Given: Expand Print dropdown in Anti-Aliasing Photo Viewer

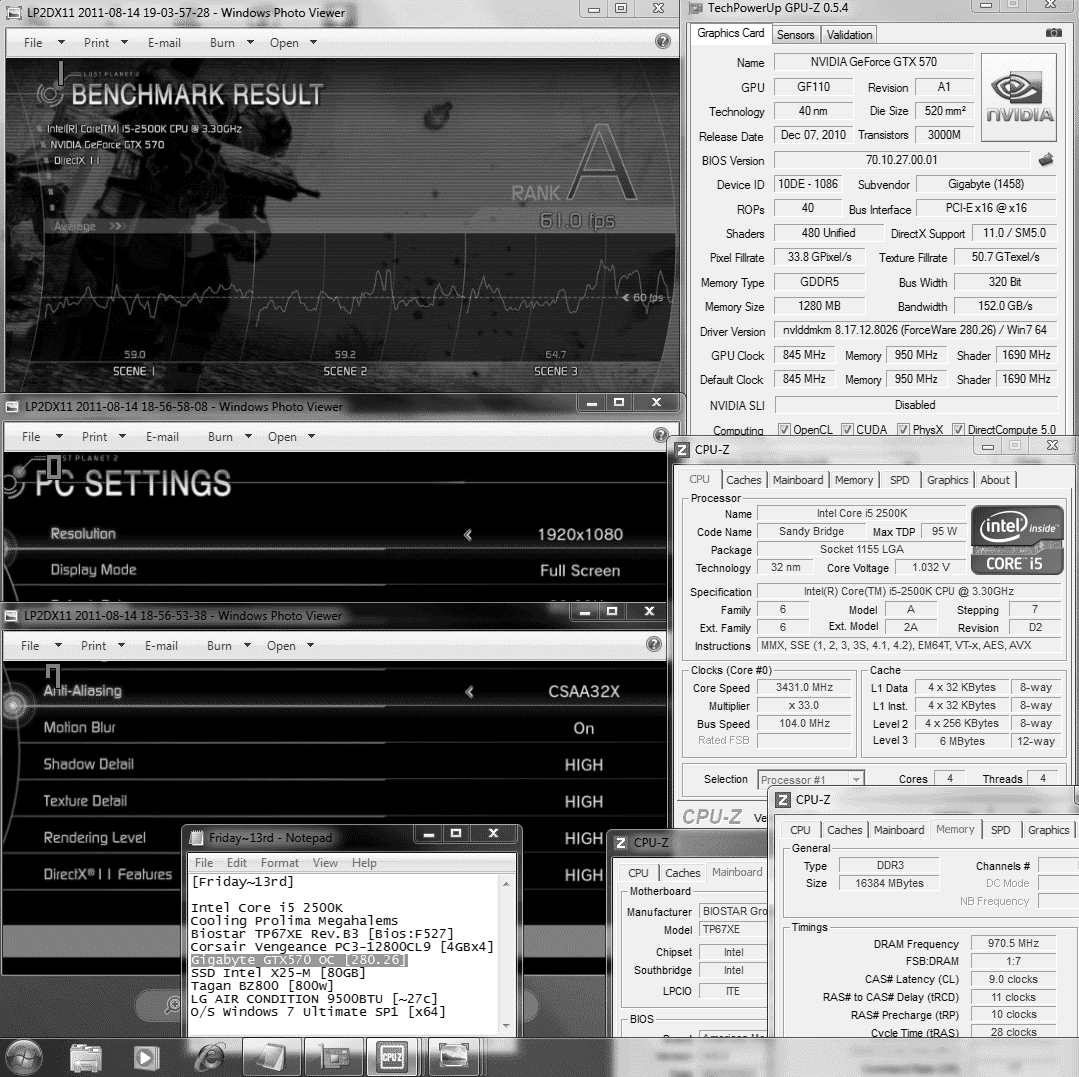Looking at the screenshot, I should [x=122, y=646].
